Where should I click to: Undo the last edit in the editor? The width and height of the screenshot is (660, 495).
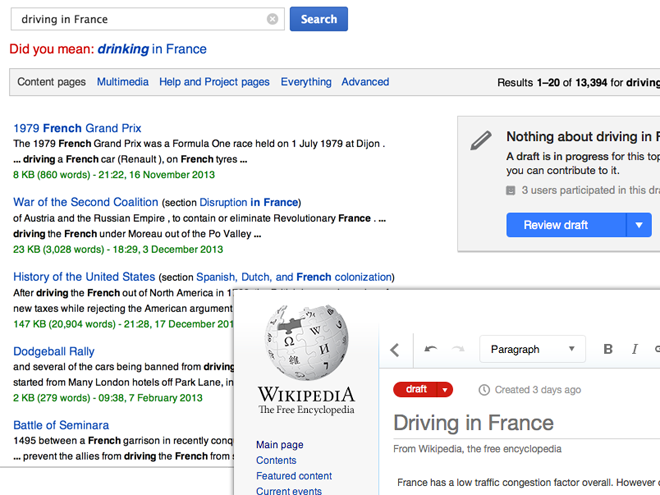point(431,349)
